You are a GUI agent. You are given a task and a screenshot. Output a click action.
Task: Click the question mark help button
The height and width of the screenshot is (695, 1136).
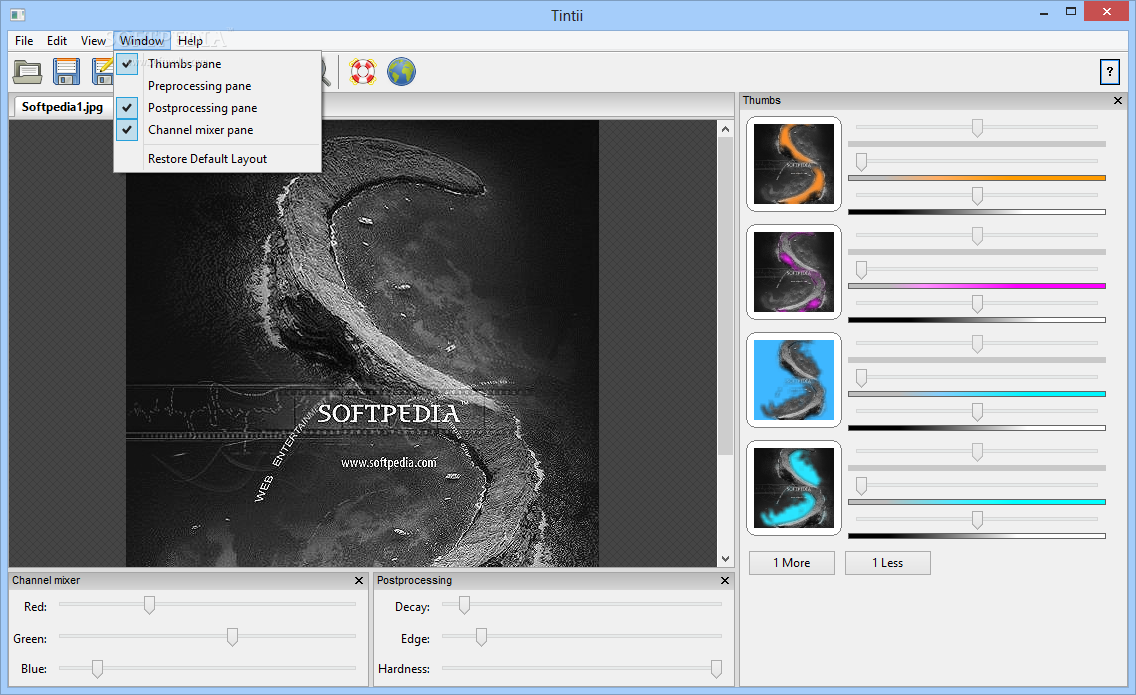pos(1109,72)
